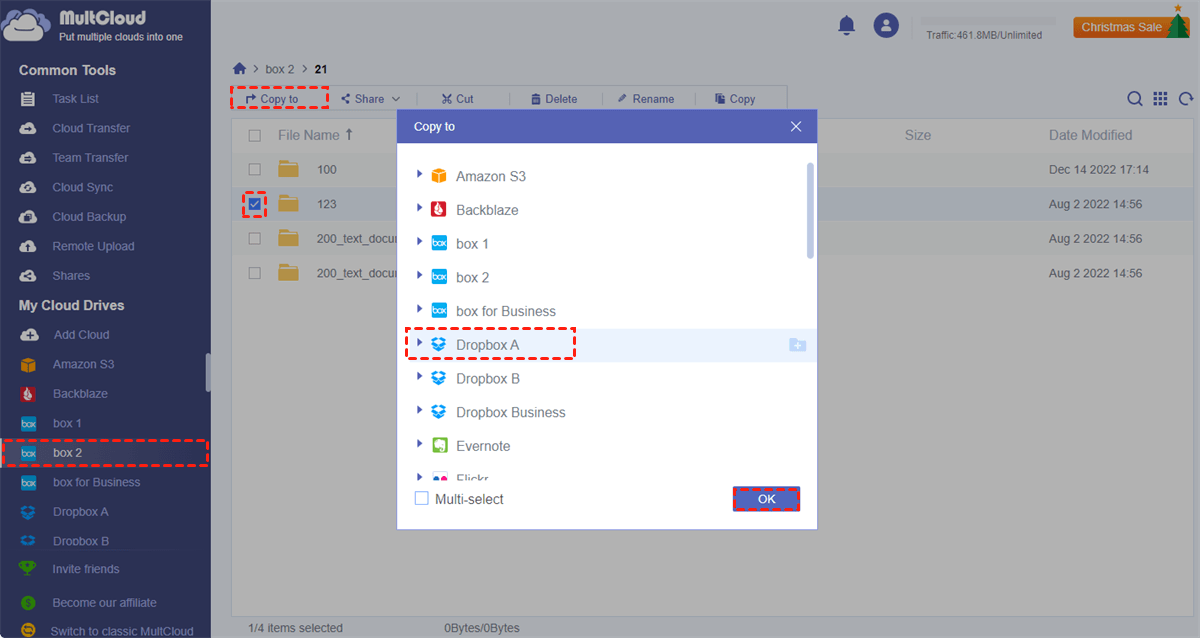This screenshot has width=1200, height=638.
Task: Click the Shares sidebar icon
Action: (x=29, y=276)
